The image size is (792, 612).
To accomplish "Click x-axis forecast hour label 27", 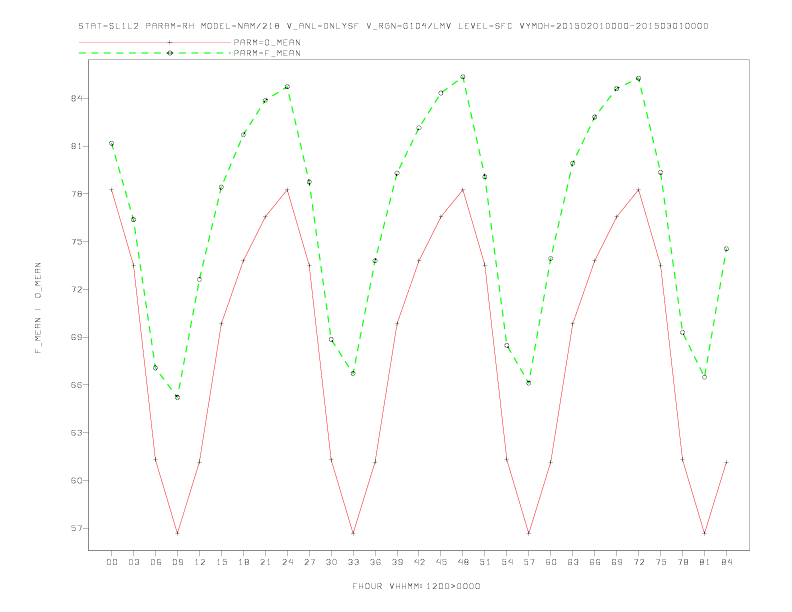I will (x=309, y=562).
